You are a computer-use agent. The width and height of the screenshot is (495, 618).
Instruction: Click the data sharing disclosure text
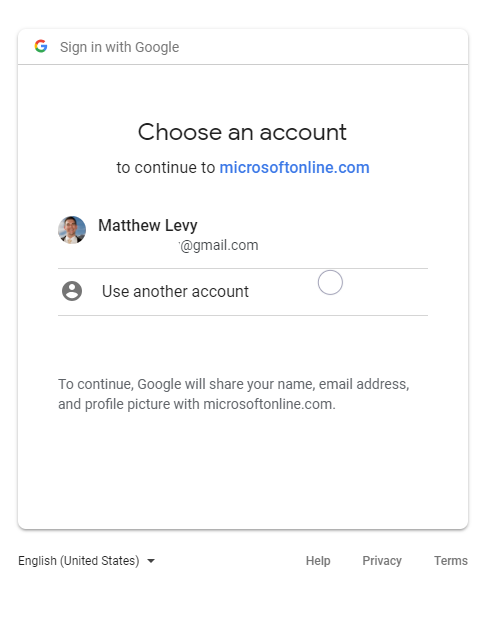[234, 394]
